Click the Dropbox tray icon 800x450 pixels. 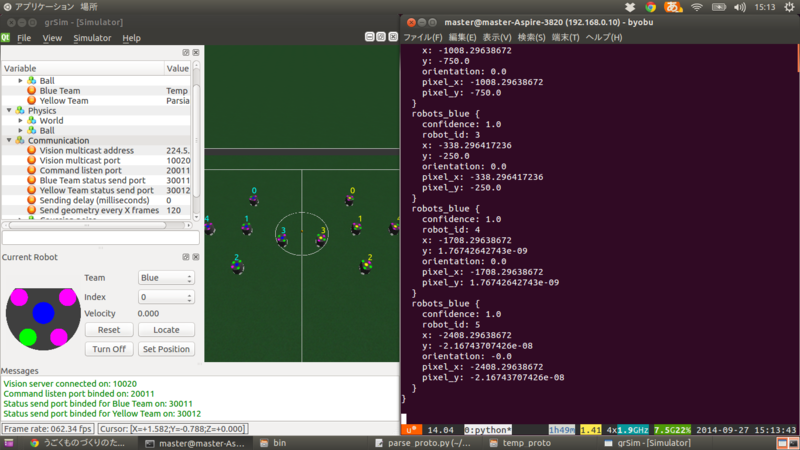[630, 7]
